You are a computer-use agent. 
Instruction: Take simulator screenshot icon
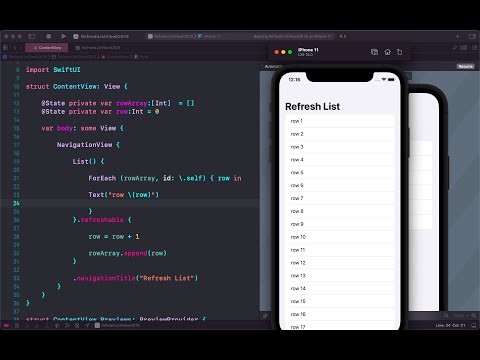[374, 52]
